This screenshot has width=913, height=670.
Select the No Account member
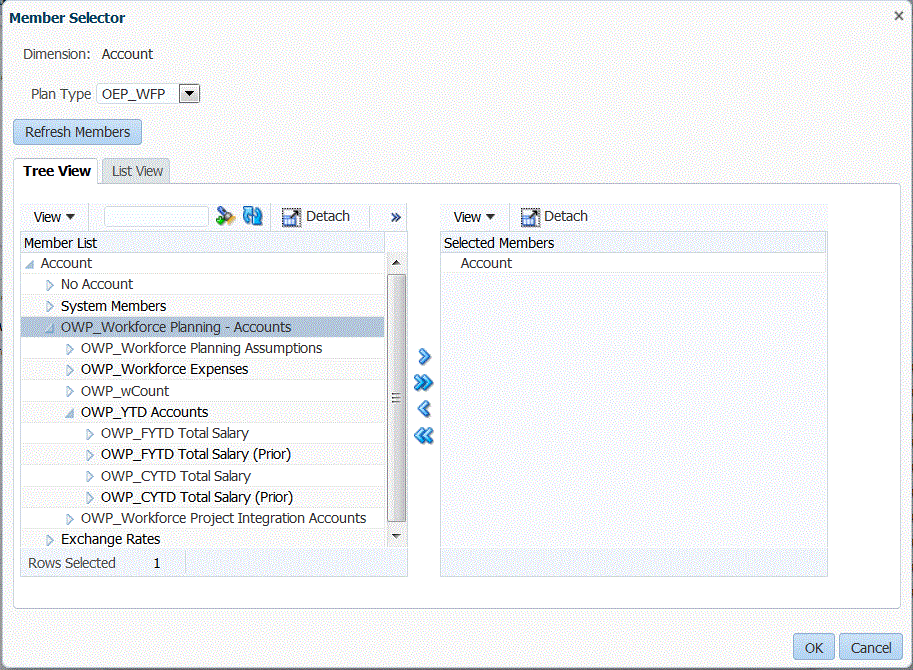click(x=203, y=285)
